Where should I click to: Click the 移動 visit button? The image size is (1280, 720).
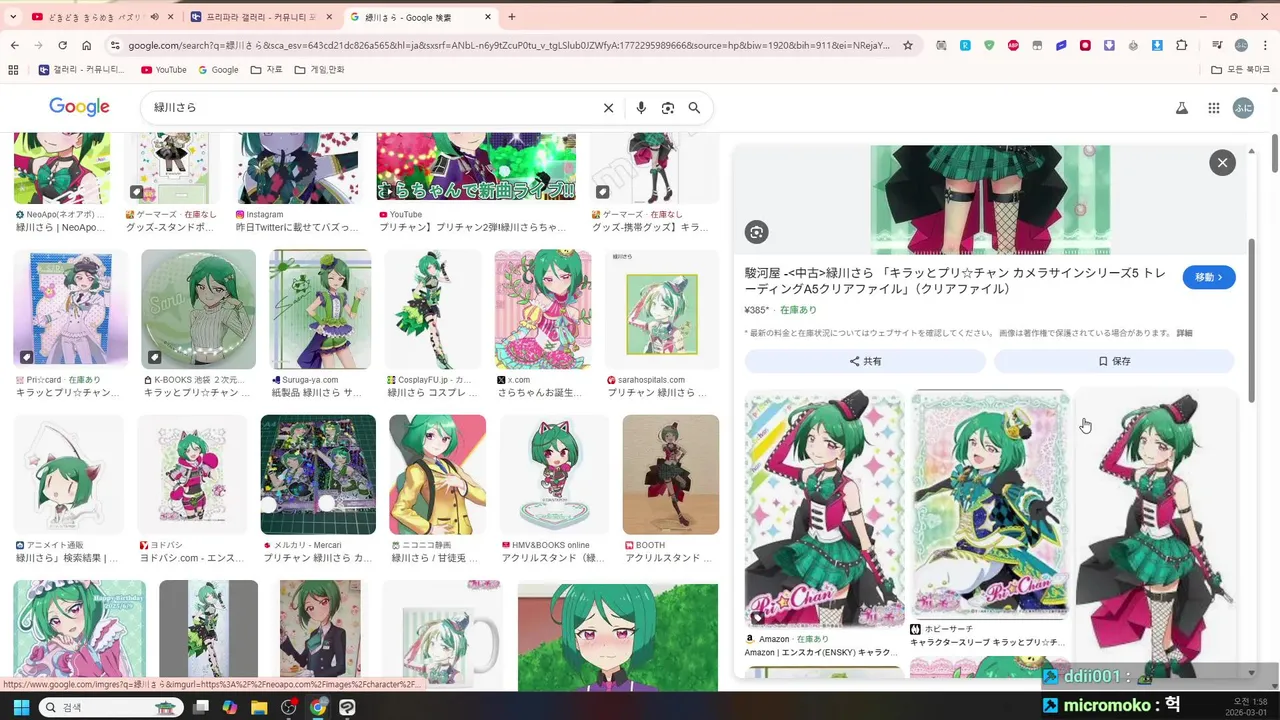pos(1209,277)
